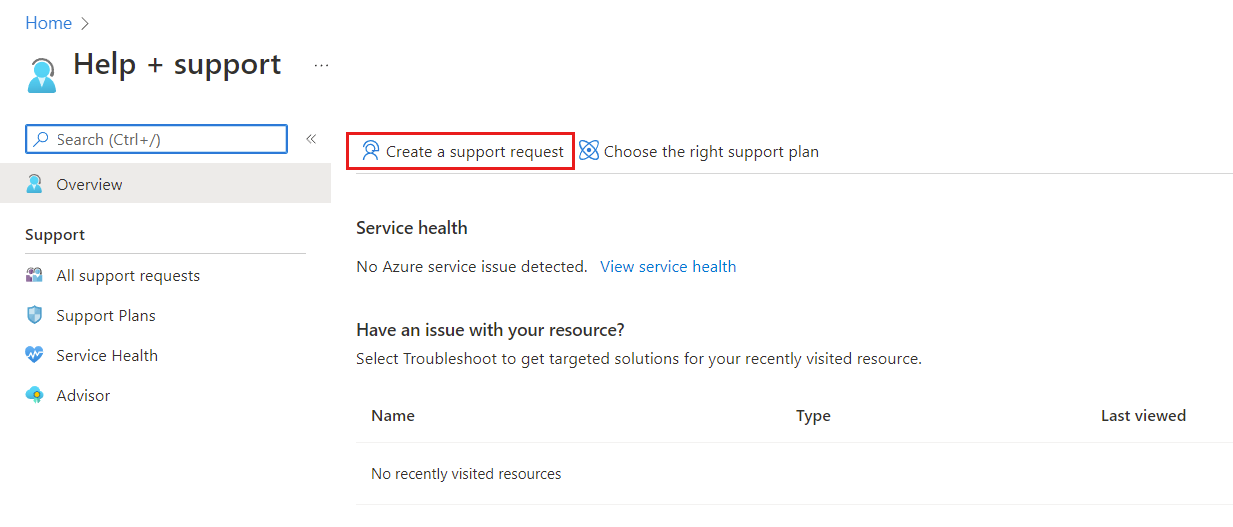Open Advisor in the sidebar
Viewport: 1233px width, 527px height.
coord(83,396)
